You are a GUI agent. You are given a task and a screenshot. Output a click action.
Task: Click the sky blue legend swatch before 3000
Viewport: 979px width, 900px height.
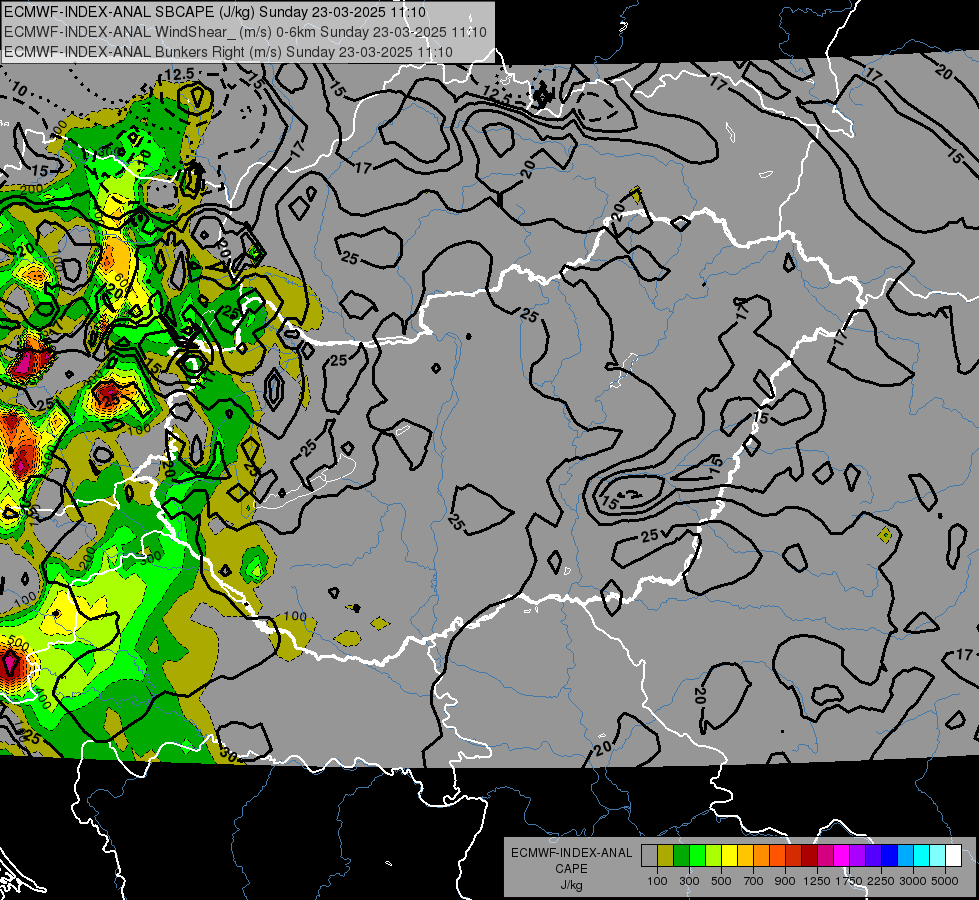click(x=906, y=855)
